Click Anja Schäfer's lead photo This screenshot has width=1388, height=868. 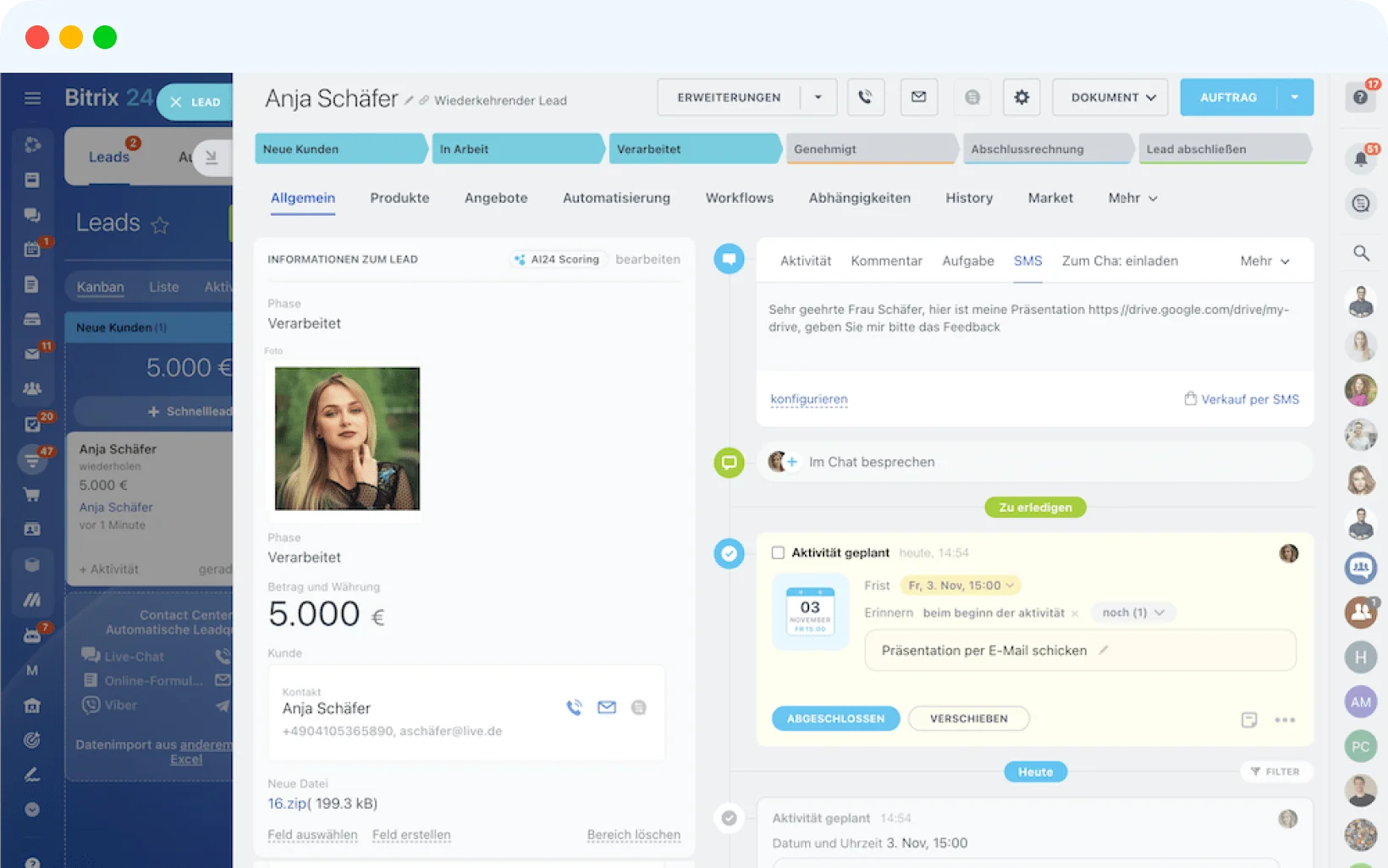[347, 438]
